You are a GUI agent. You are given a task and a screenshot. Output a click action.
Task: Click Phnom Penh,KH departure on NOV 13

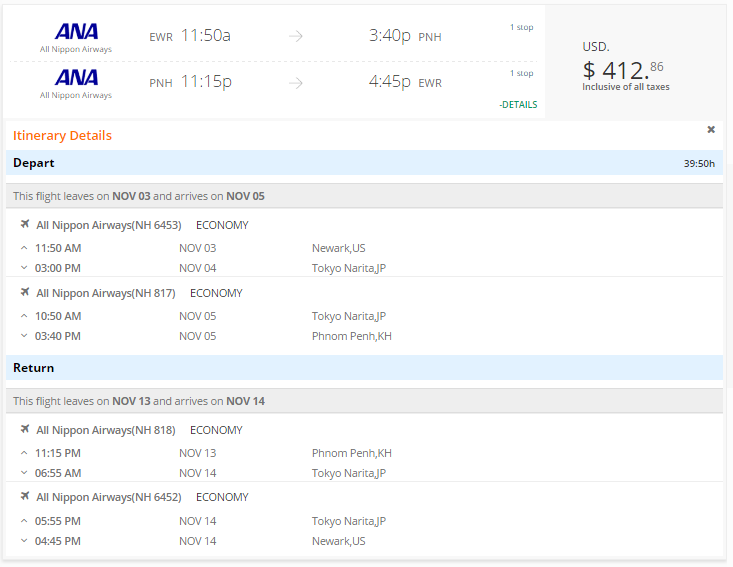point(352,453)
